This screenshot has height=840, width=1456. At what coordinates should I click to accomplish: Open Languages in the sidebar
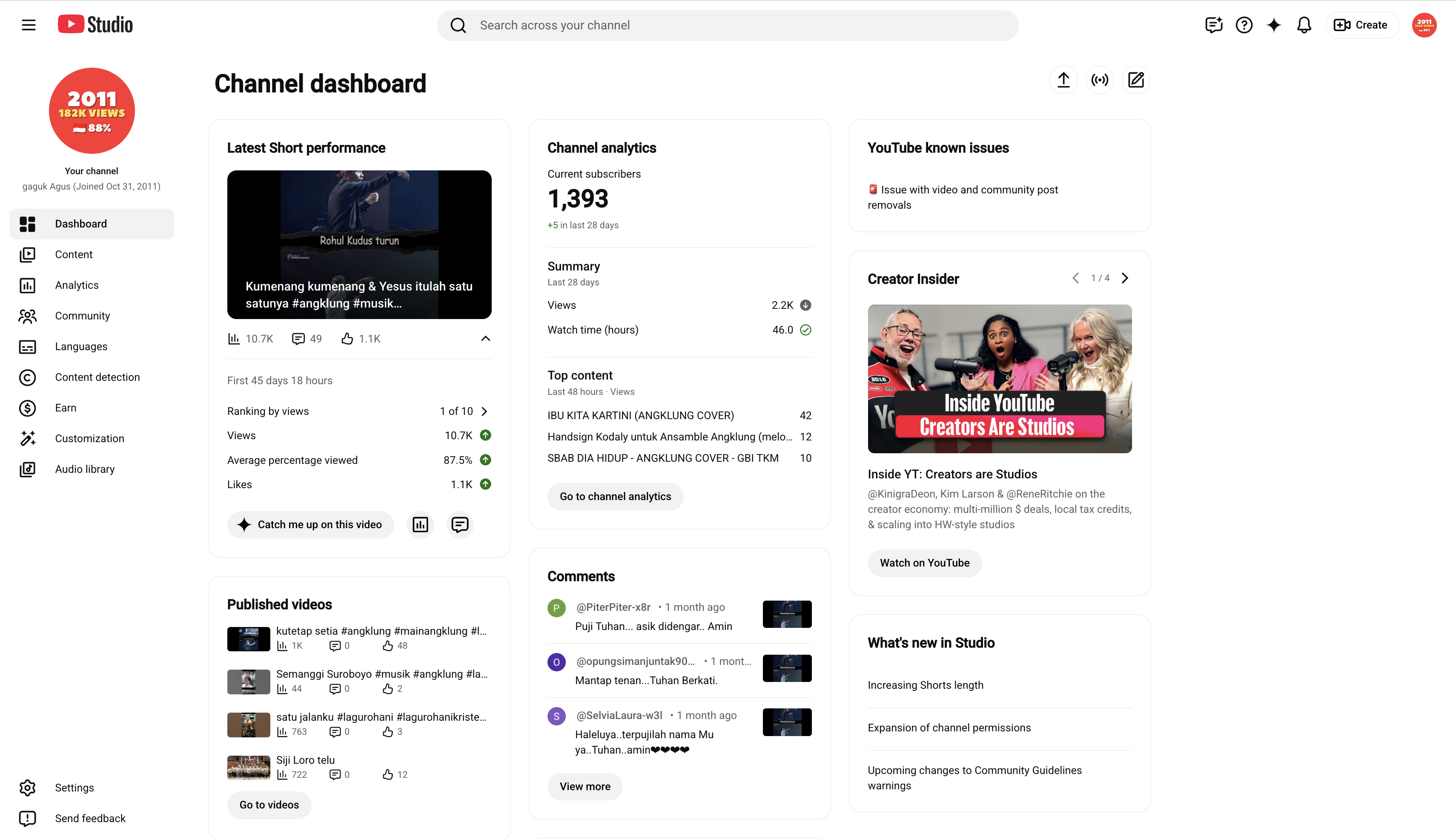tap(92, 346)
